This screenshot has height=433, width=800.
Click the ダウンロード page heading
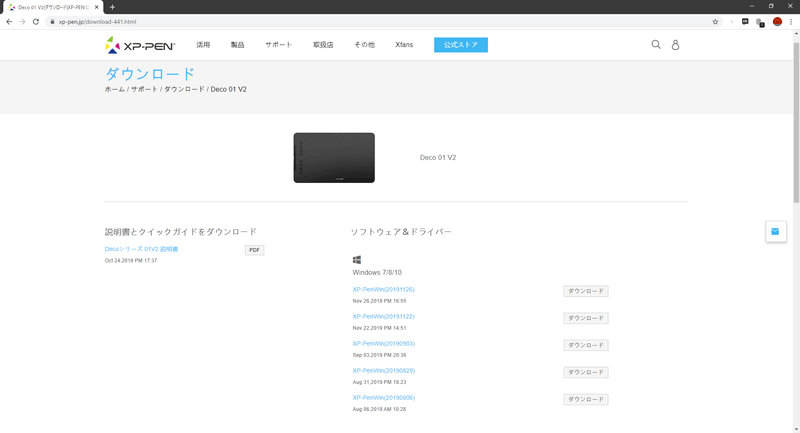(x=150, y=74)
